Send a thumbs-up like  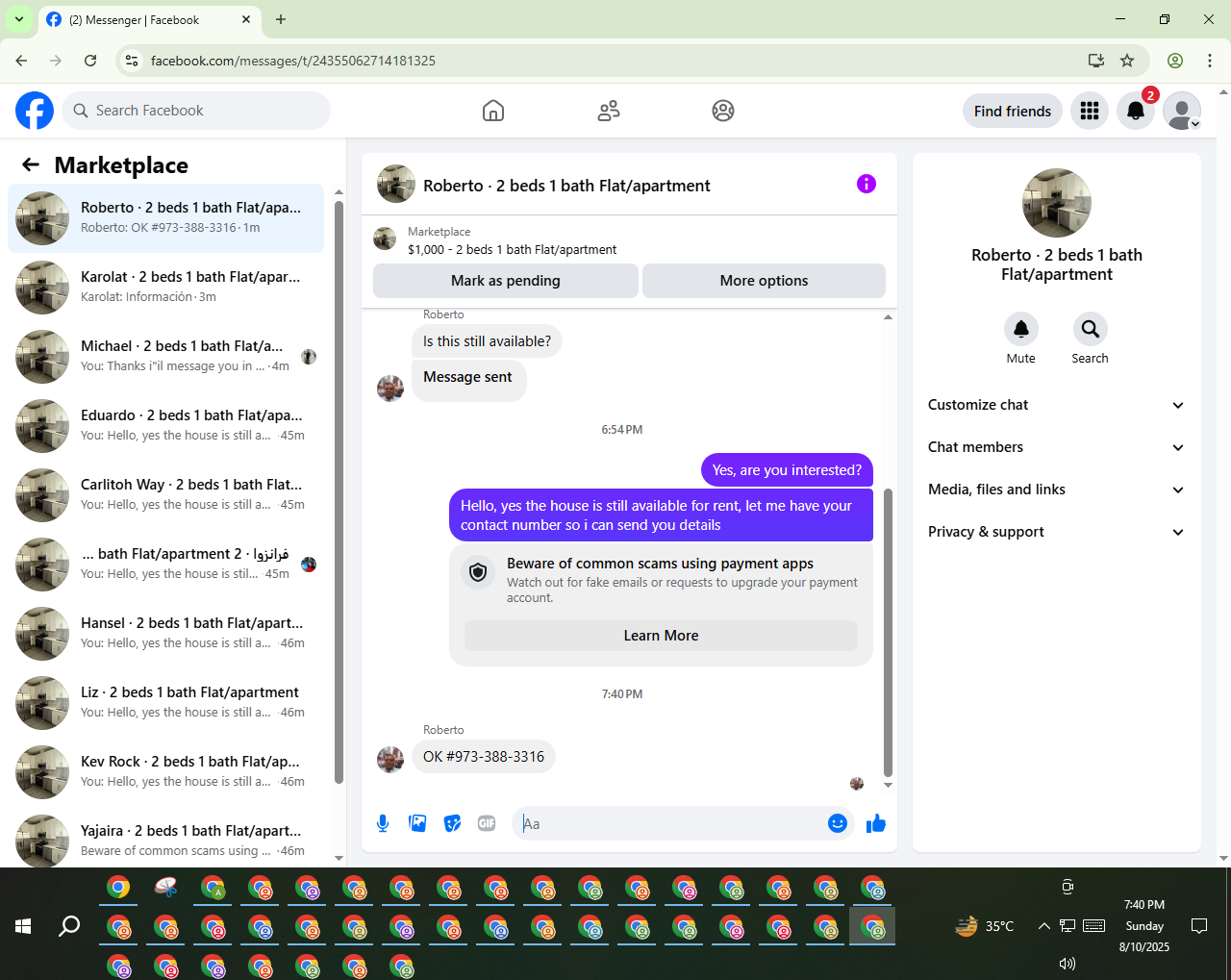(876, 823)
